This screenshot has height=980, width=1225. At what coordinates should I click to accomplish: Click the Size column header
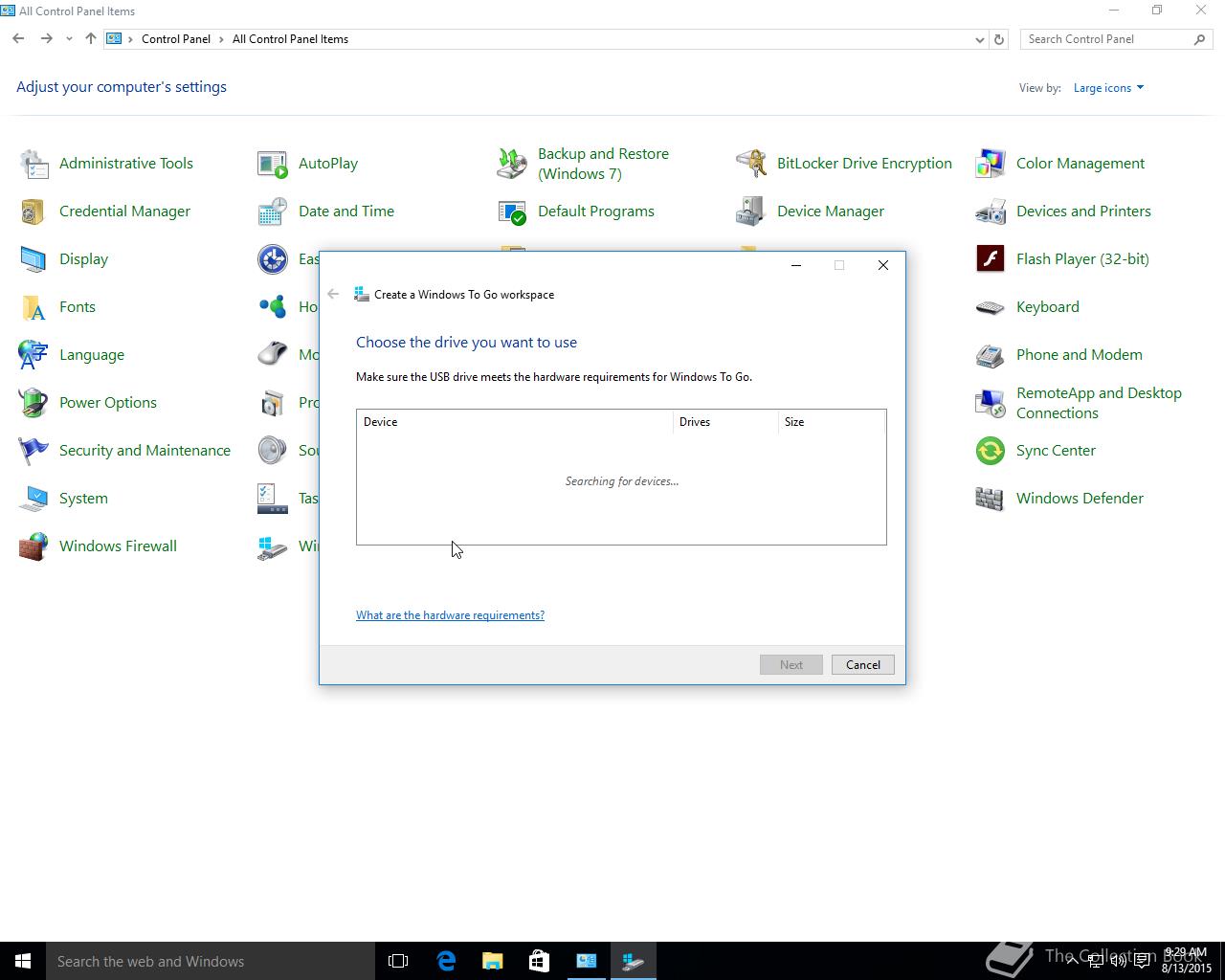coord(832,422)
